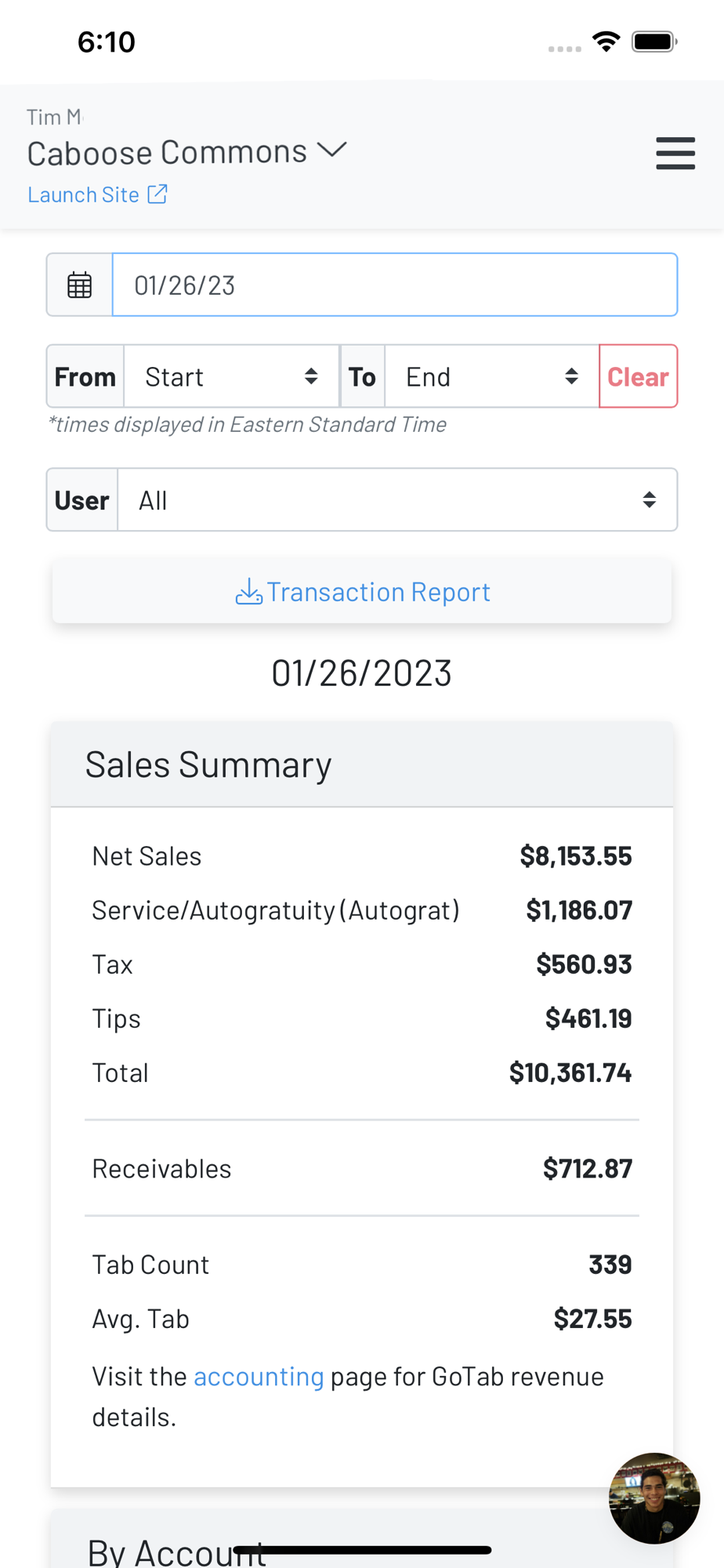Tap the Caboose Commons title text
Image resolution: width=724 pixels, height=1568 pixels.
pos(167,153)
